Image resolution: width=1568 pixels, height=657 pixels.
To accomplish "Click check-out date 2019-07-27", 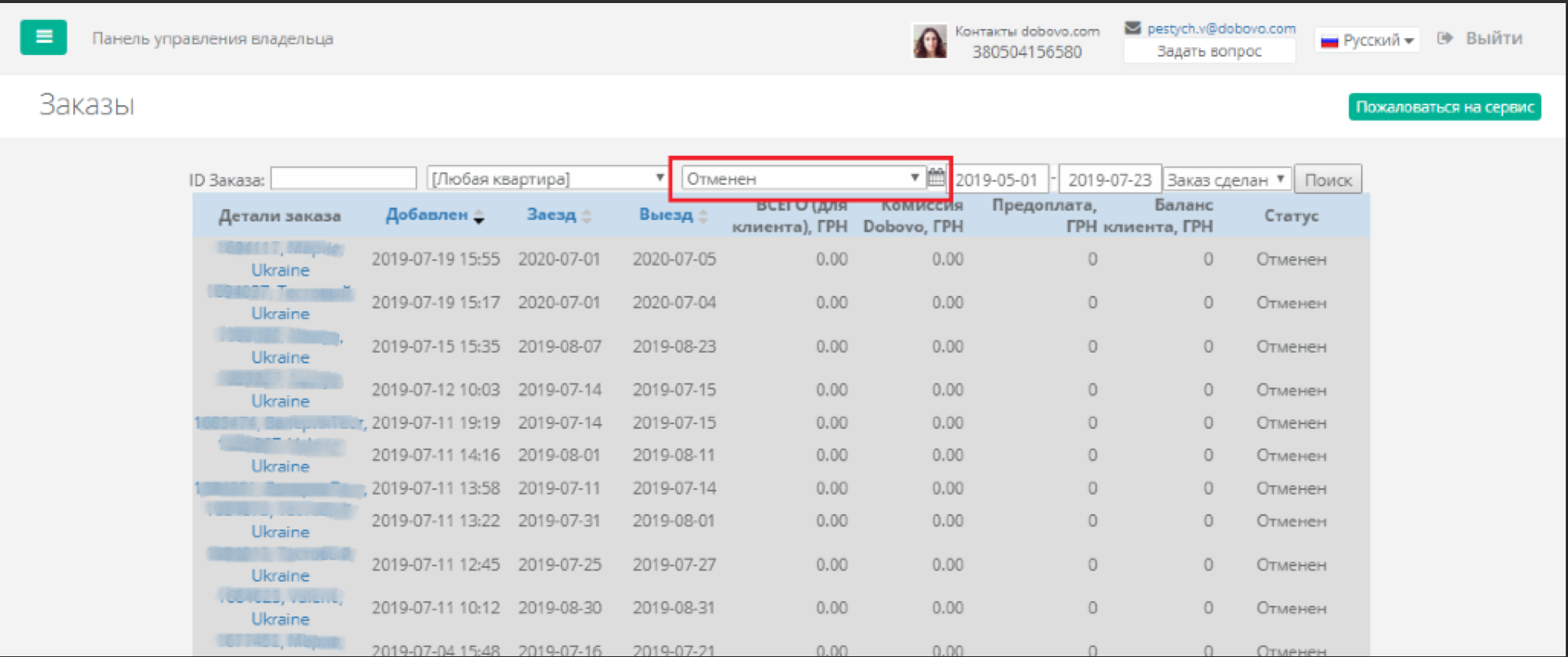I will tap(675, 565).
